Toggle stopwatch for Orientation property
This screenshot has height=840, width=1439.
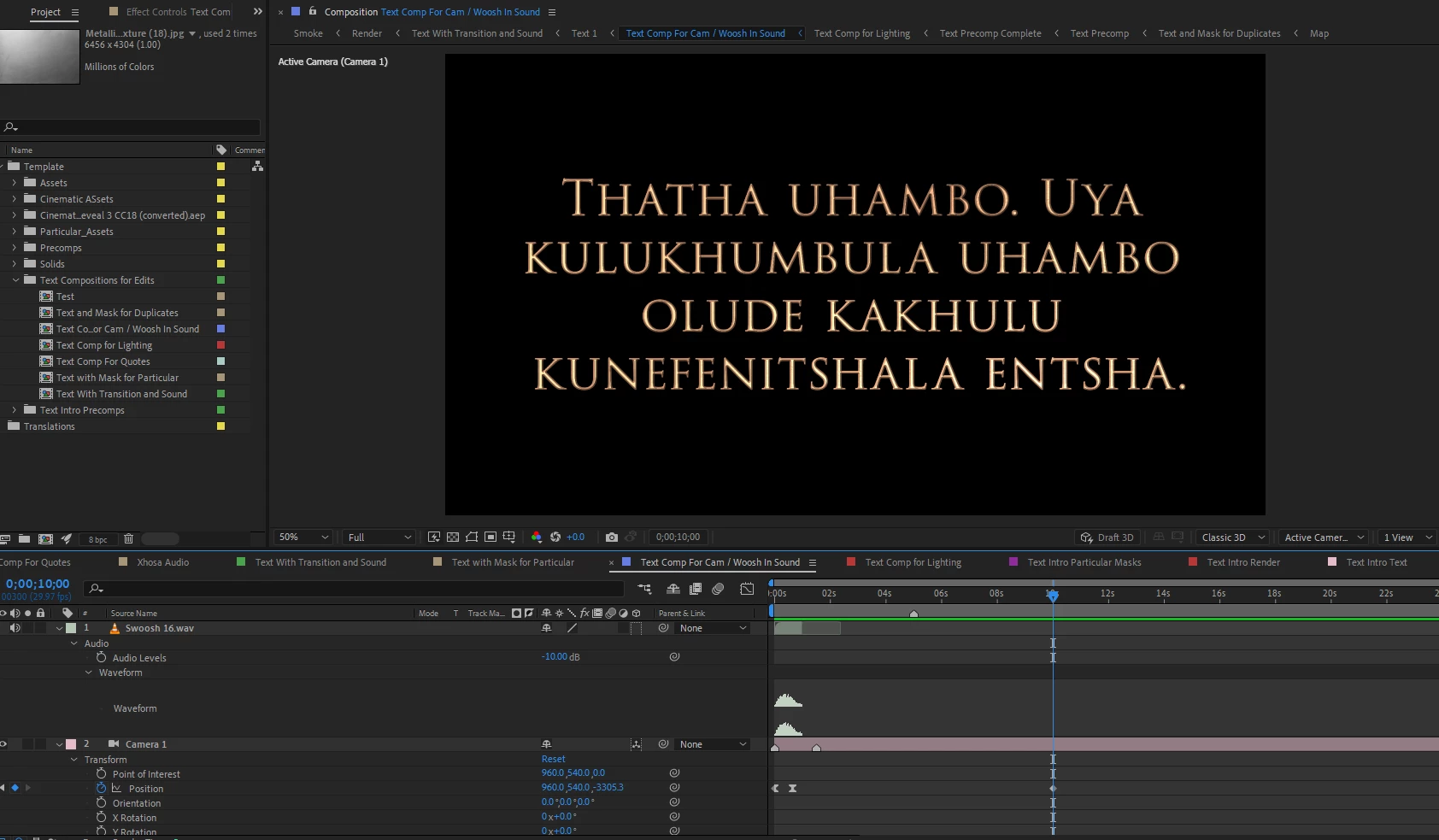coord(101,802)
